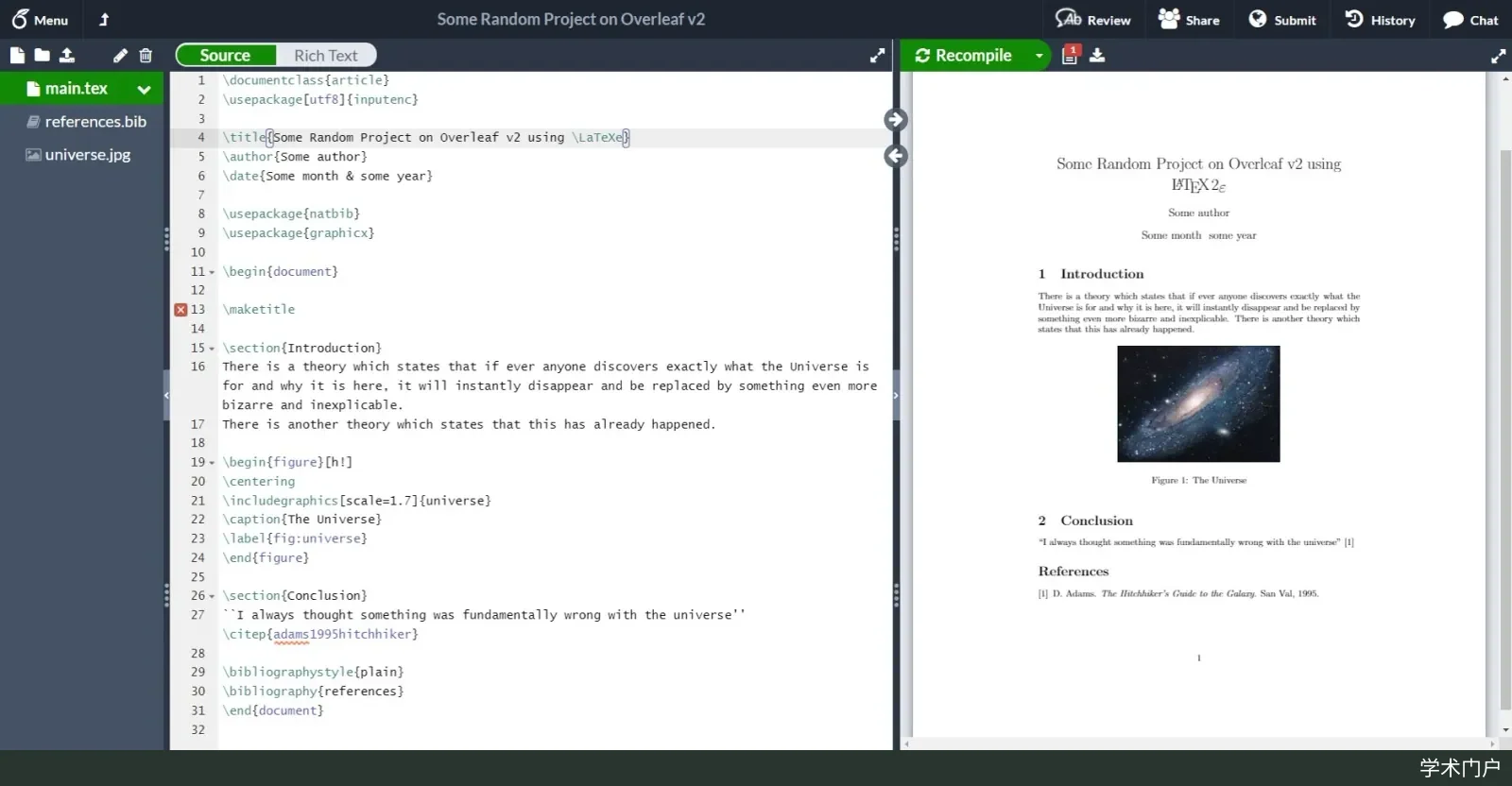Click the delete trash icon
Viewport: 1512px width, 786px height.
(146, 55)
